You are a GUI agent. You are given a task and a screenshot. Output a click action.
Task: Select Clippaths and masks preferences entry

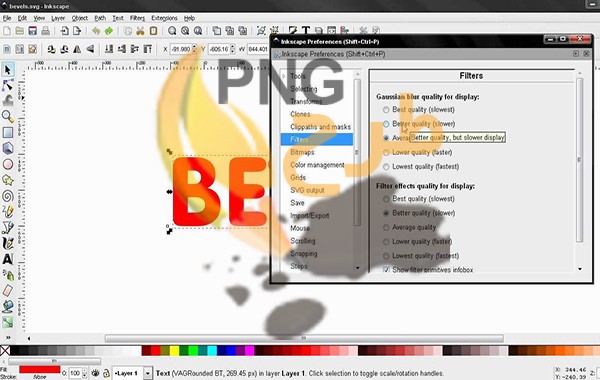coord(320,127)
